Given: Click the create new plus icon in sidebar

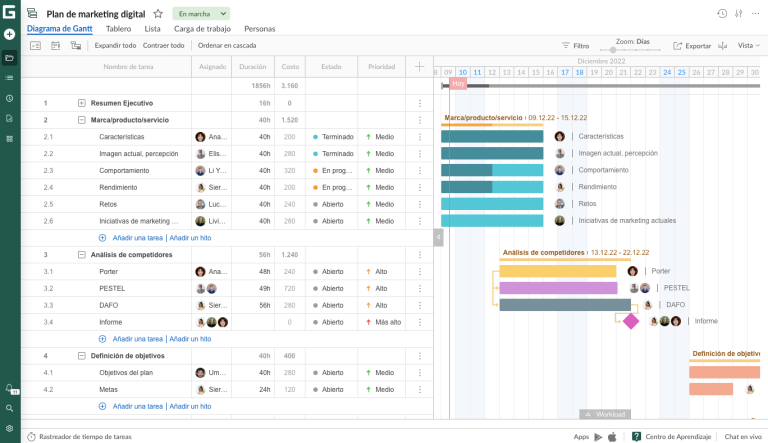Looking at the screenshot, I should [9, 34].
